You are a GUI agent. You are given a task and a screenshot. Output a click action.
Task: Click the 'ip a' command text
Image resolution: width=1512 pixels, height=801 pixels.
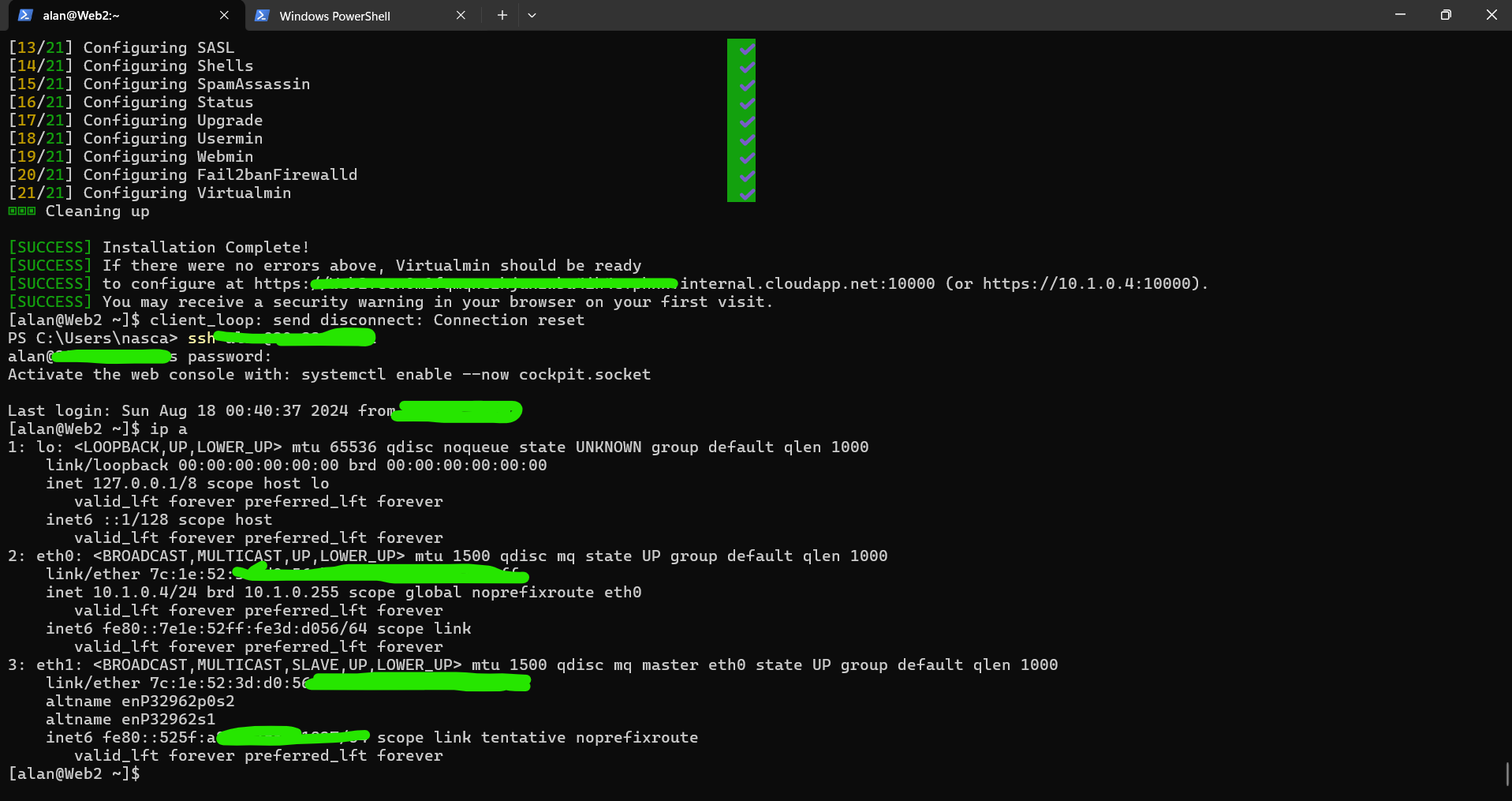pos(169,429)
